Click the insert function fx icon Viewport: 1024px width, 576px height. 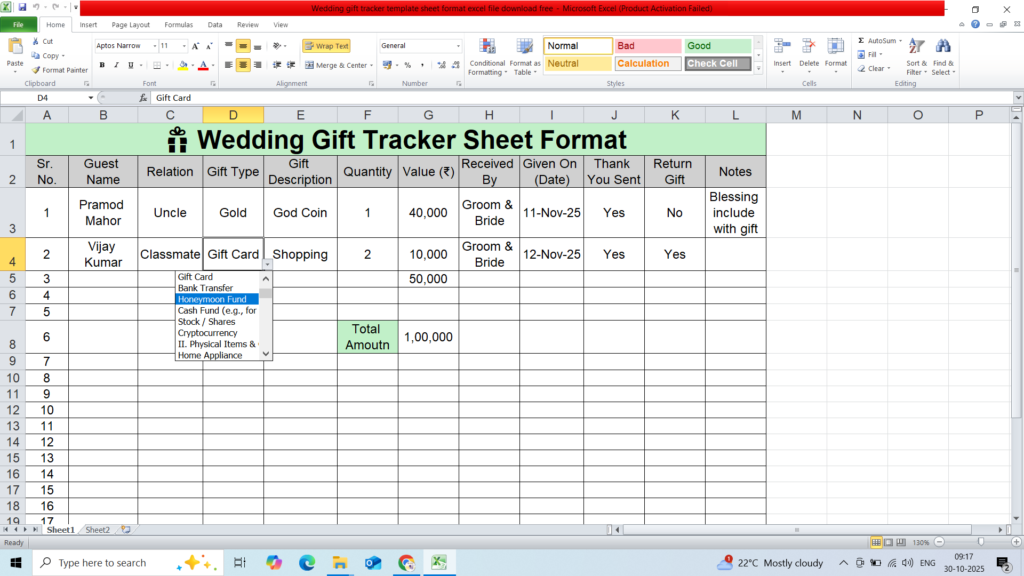(x=141, y=98)
